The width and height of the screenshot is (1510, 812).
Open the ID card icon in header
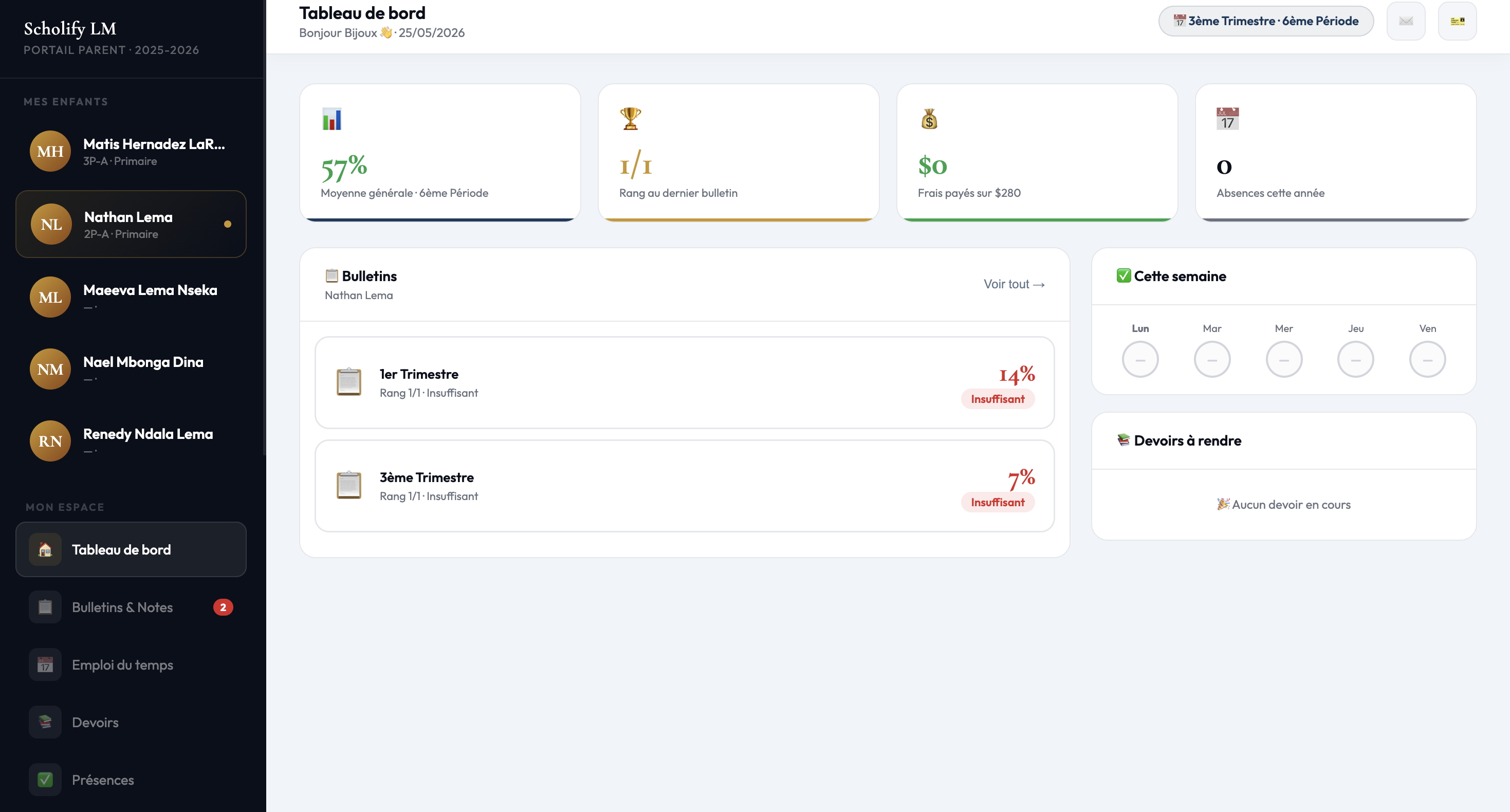click(1457, 21)
